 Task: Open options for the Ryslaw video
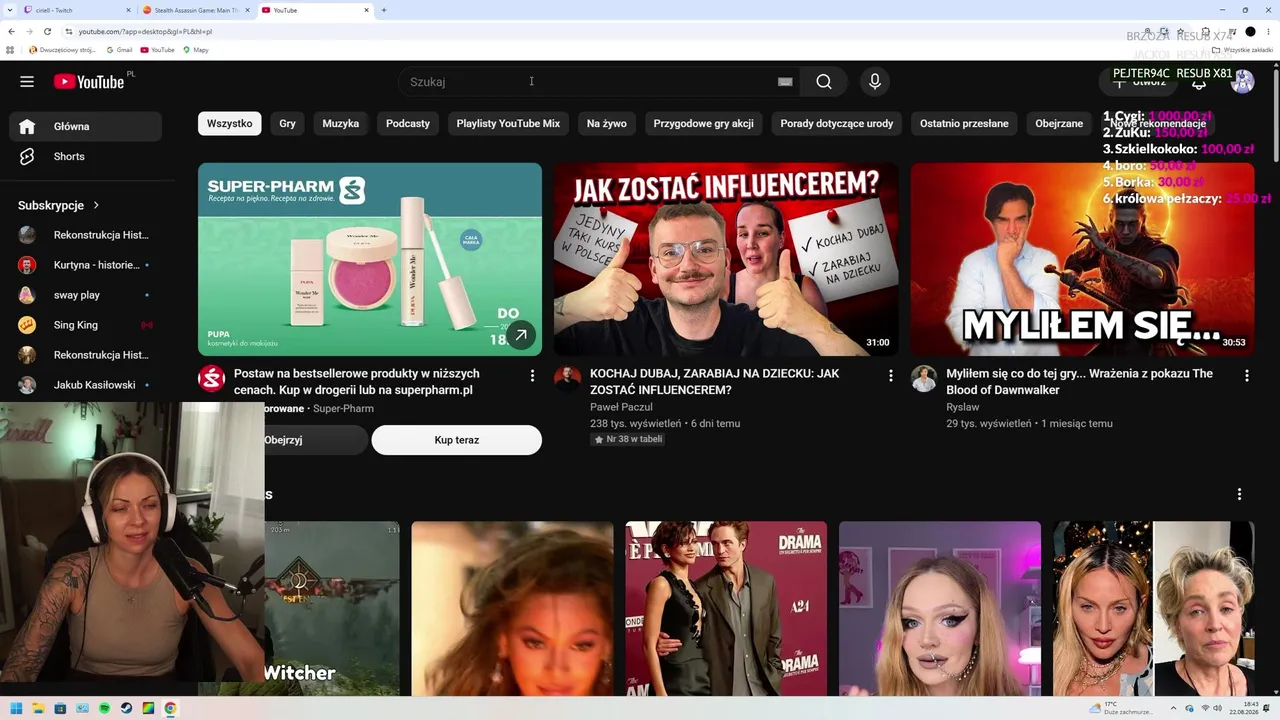point(1246,376)
